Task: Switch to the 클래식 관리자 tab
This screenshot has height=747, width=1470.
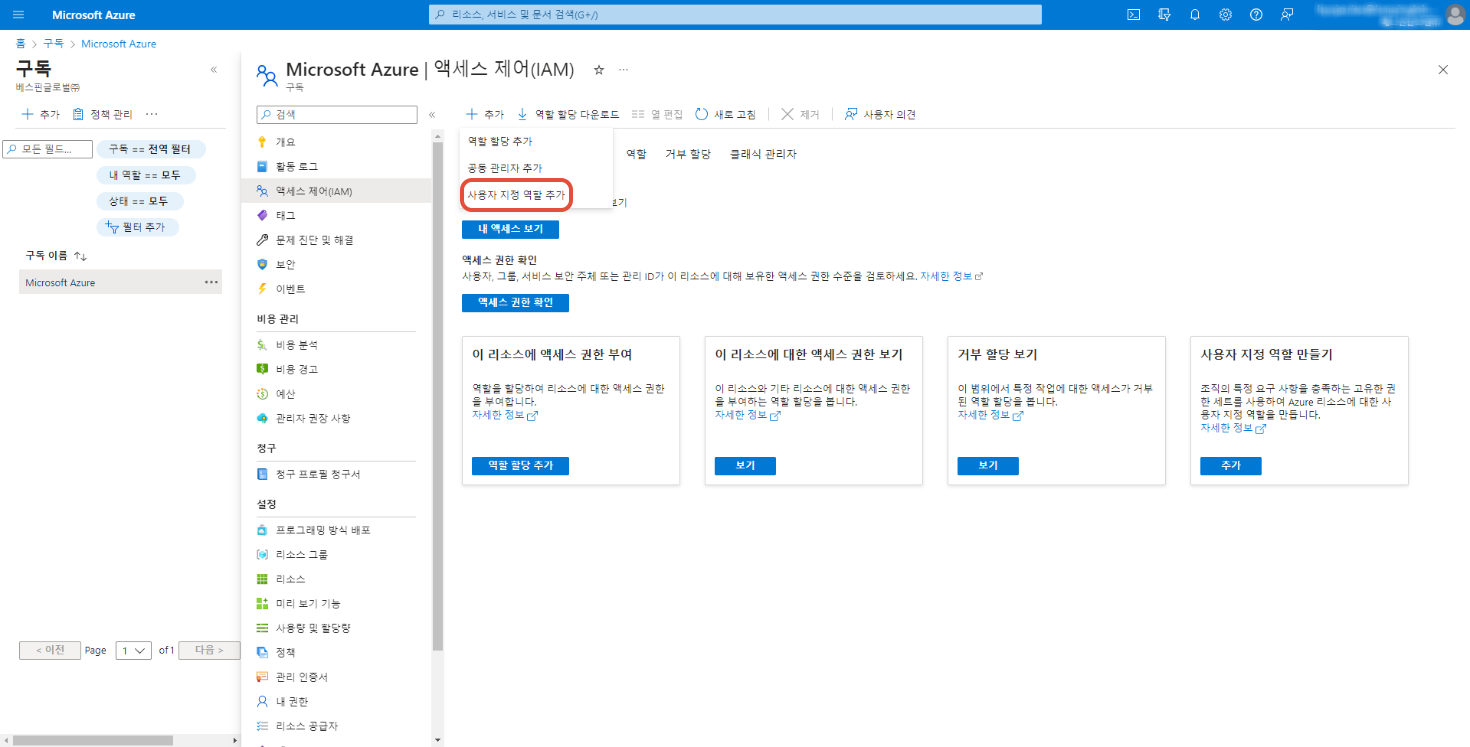Action: (763, 154)
